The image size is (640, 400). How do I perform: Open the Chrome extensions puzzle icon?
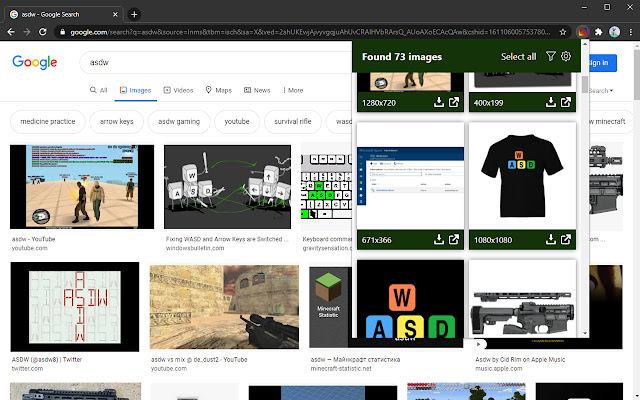pyautogui.click(x=598, y=32)
